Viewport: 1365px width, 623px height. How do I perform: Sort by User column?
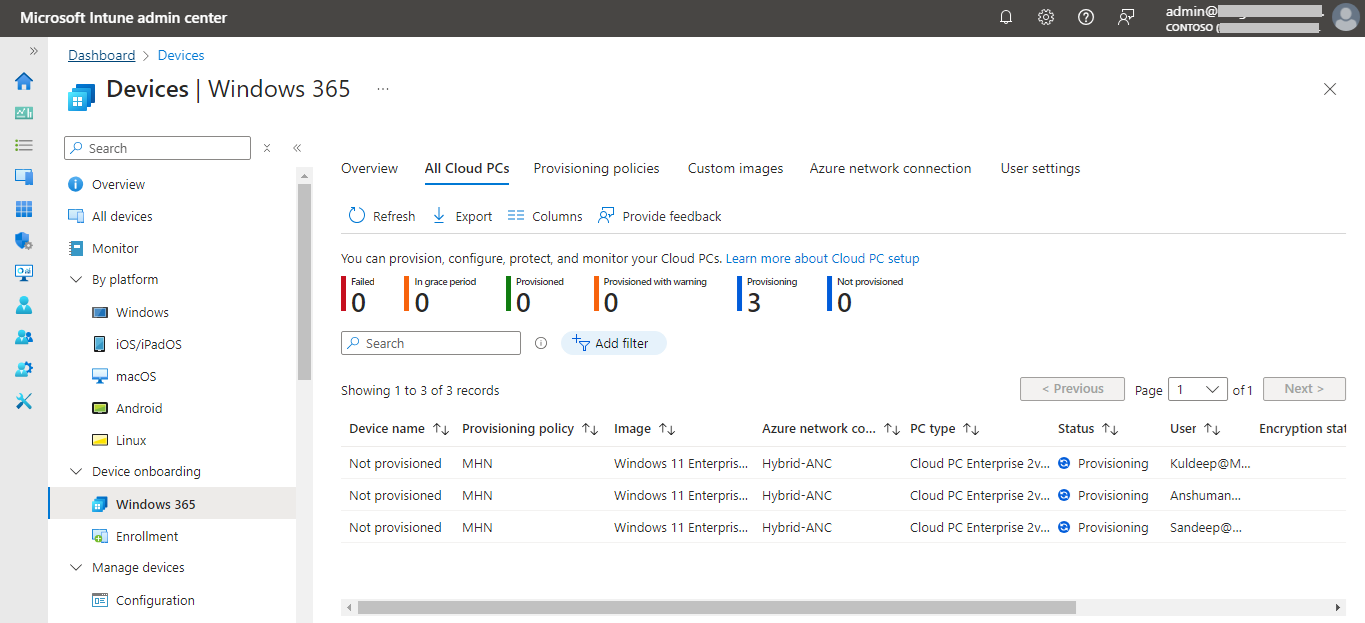pos(1195,428)
